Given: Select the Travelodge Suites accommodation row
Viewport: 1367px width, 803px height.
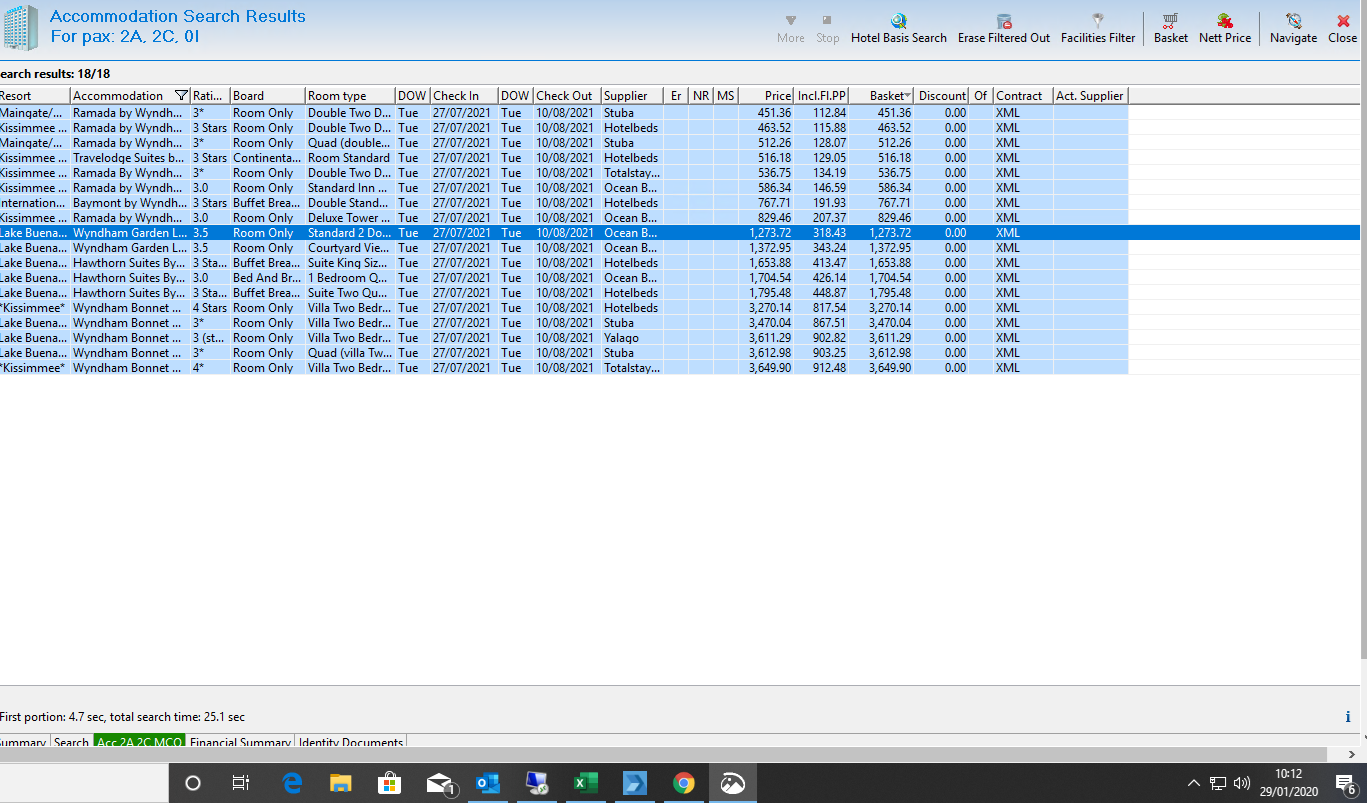Looking at the screenshot, I should [564, 158].
